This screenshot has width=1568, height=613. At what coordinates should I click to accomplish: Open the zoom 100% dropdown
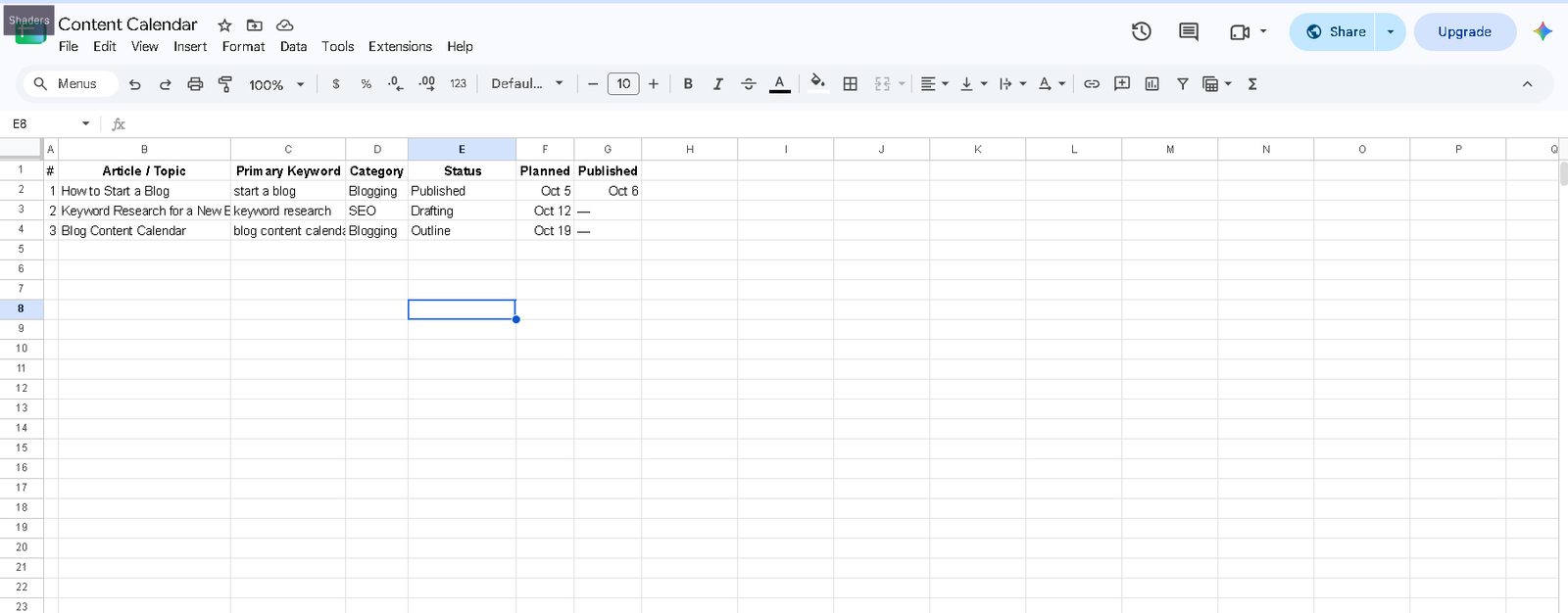276,85
